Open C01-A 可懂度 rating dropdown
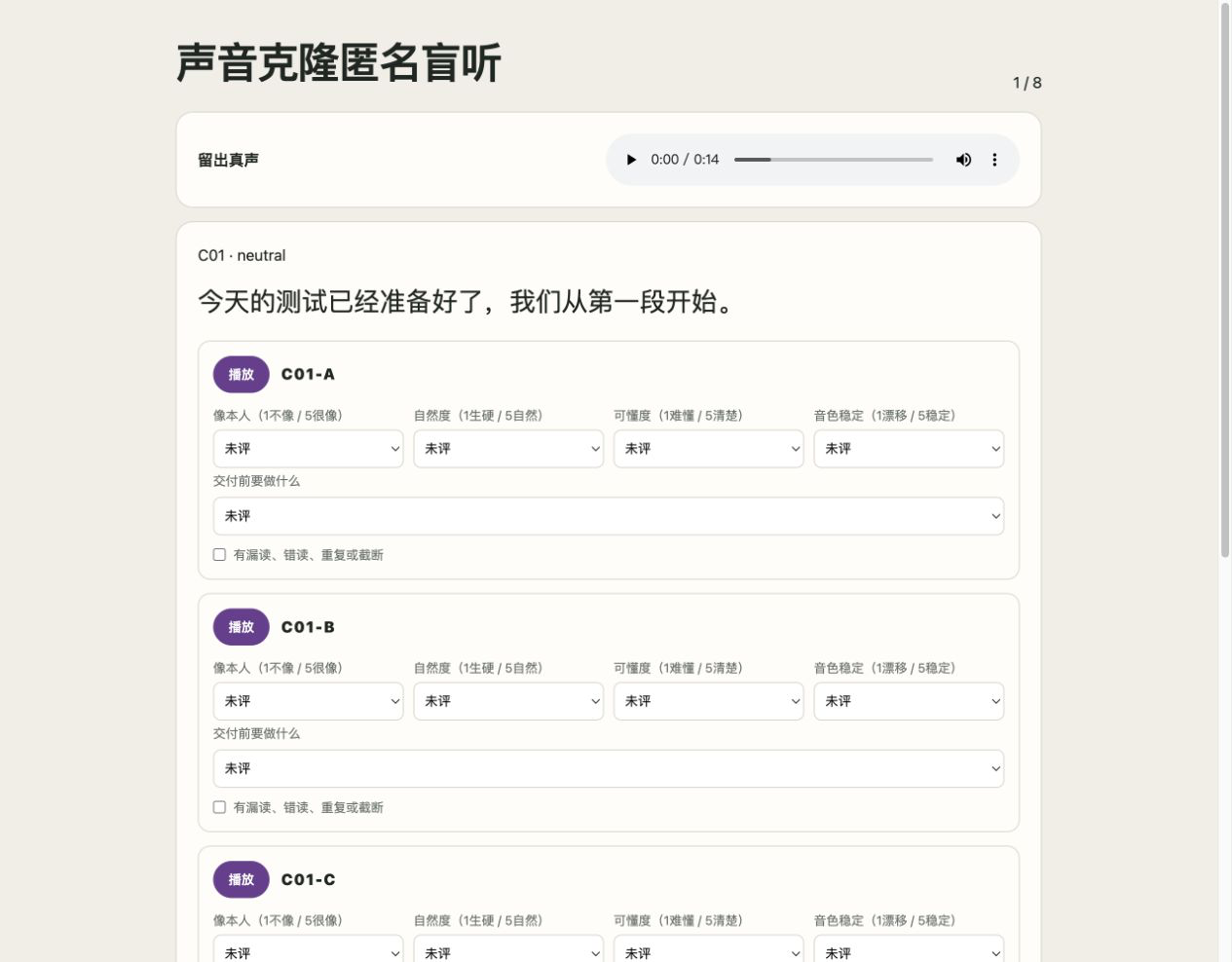This screenshot has width=1232, height=962. [708, 449]
